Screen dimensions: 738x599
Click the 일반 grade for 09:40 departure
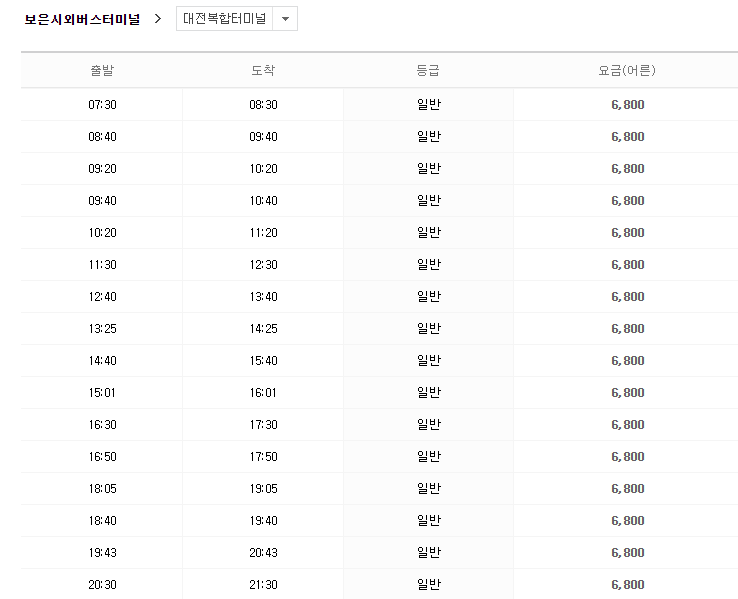click(x=428, y=200)
